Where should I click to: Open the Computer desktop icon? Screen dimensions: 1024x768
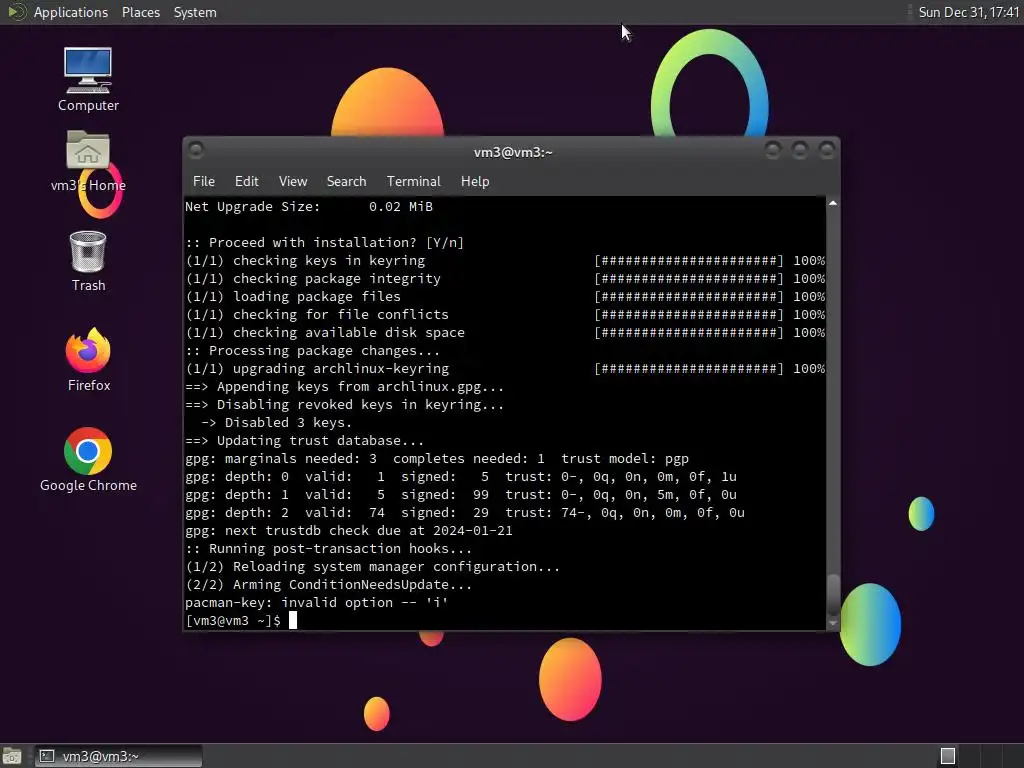tap(88, 78)
